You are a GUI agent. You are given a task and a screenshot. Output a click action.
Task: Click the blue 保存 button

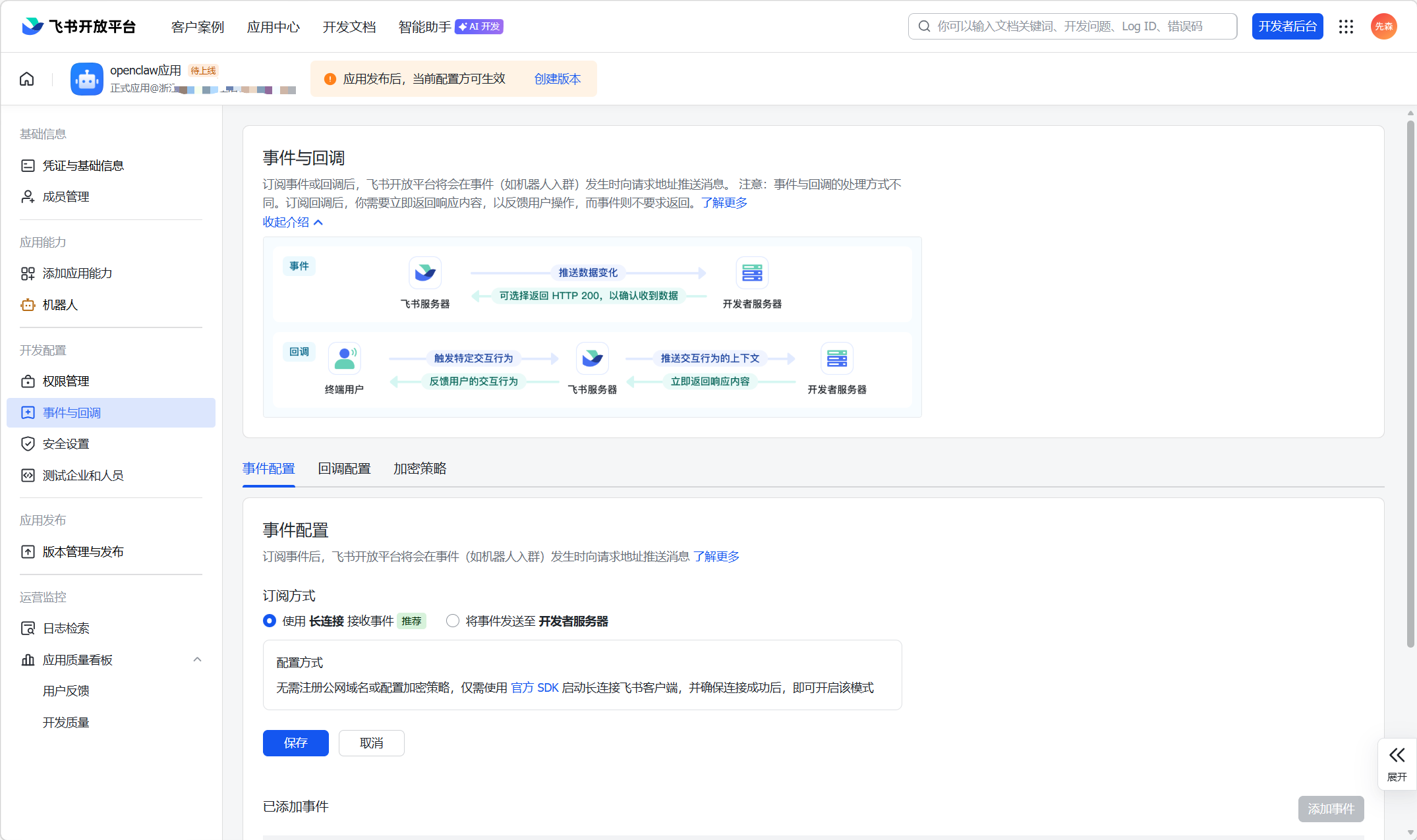tap(295, 743)
